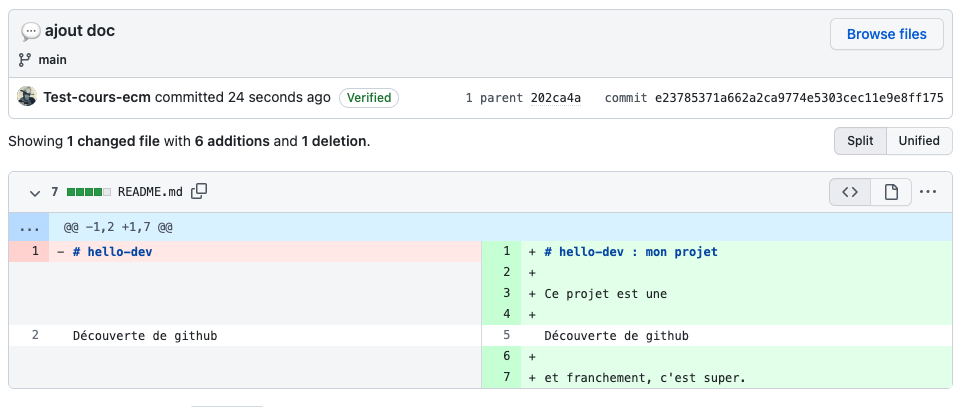The width and height of the screenshot is (970, 407).
Task: Open the three-dot file options menu
Action: tap(928, 192)
